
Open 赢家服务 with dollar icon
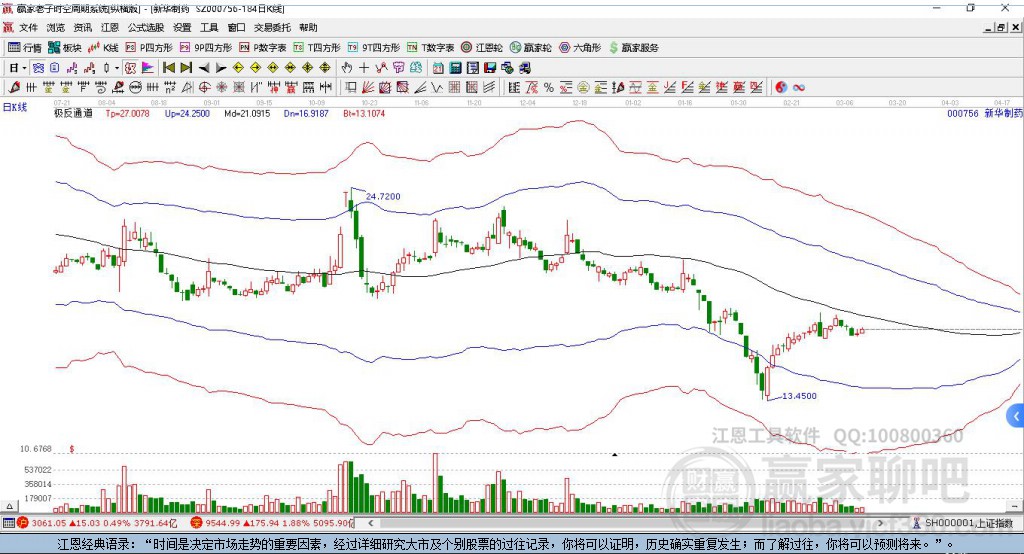pyautogui.click(x=633, y=48)
